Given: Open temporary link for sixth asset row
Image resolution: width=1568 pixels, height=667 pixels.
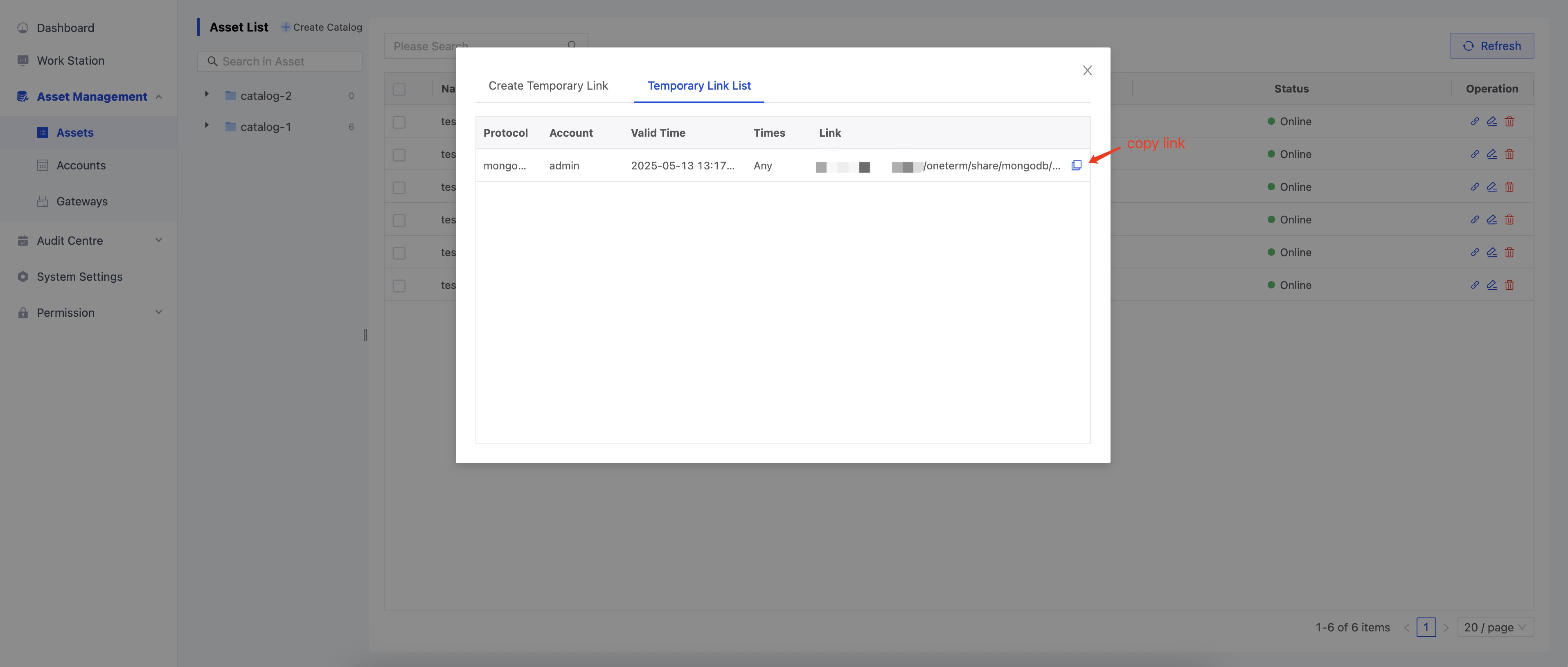Looking at the screenshot, I should [1475, 285].
